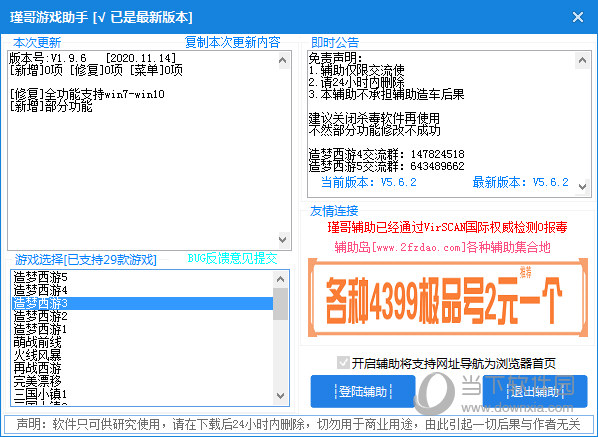Click 建议关闭杀毒软件再使用 notice line
This screenshot has height=437, width=598.
374,118
